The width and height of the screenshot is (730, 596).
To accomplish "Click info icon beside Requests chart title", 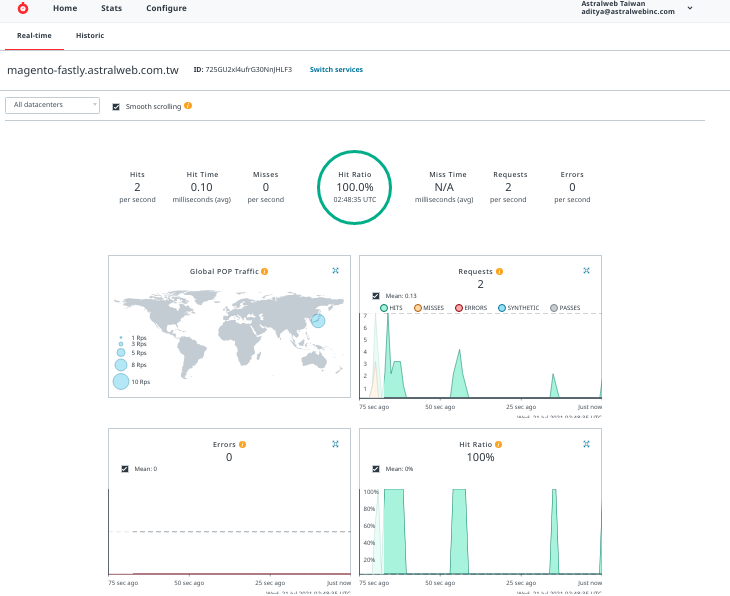I will click(x=499, y=271).
